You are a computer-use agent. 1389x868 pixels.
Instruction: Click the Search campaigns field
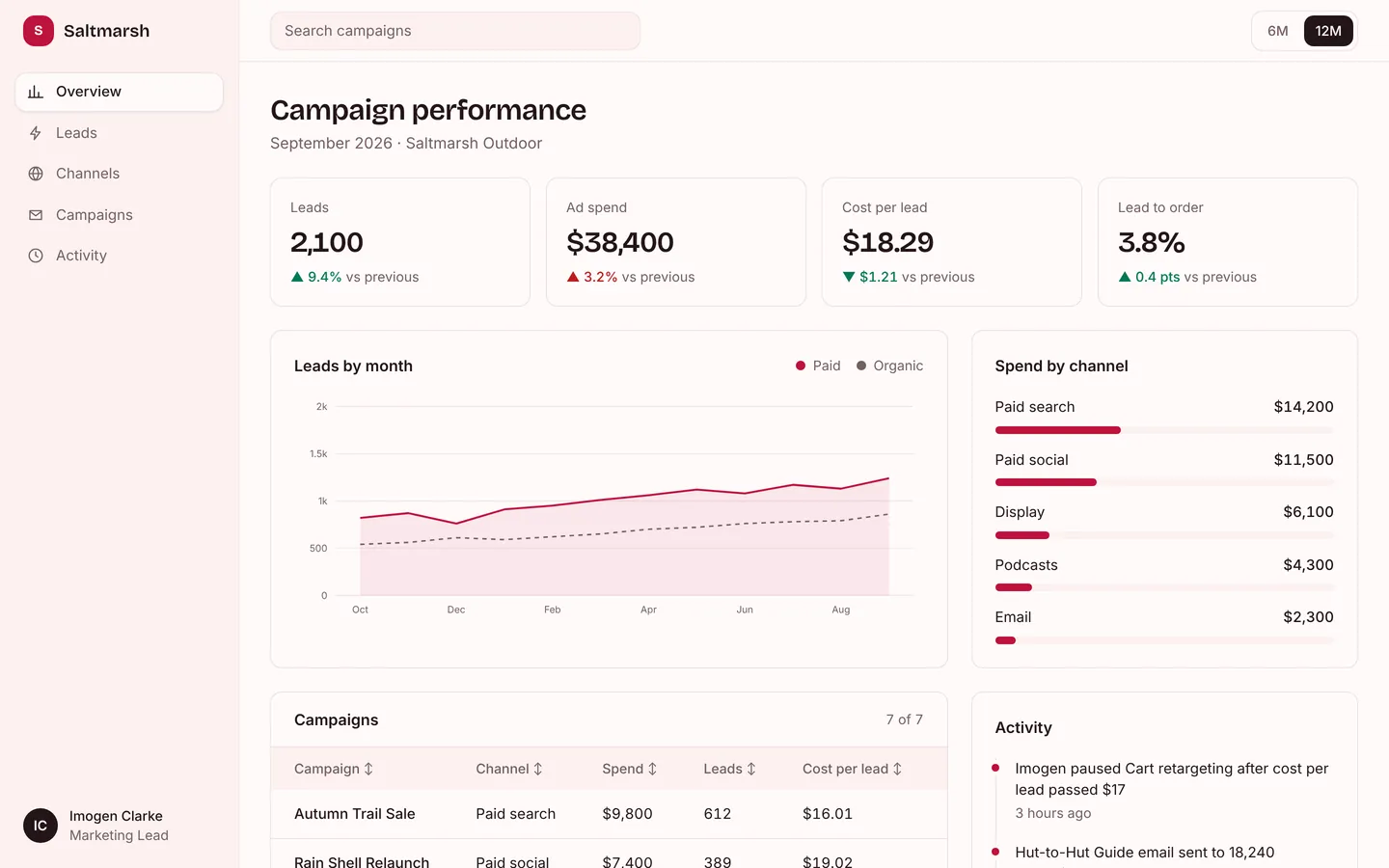455,31
